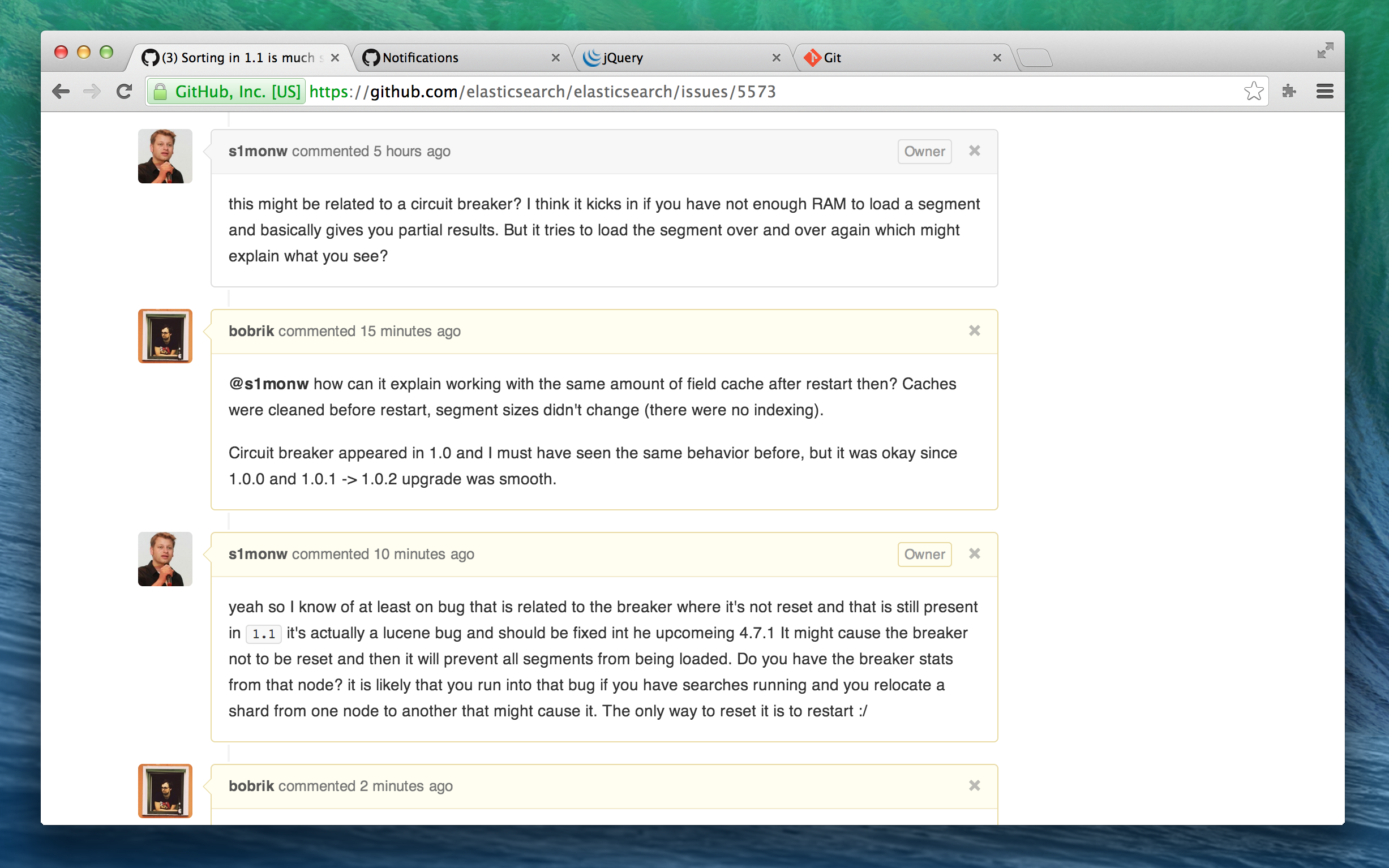Open s1monw's profile from the 5 hours ago comment
1389x868 pixels.
(258, 151)
